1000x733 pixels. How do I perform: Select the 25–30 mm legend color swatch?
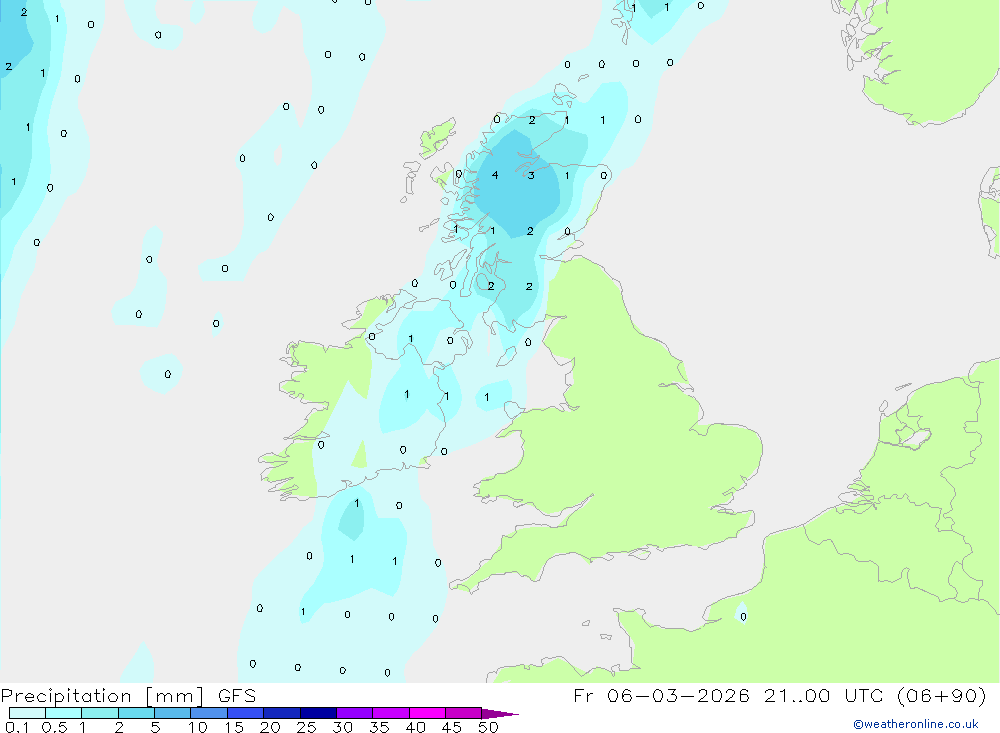pyautogui.click(x=318, y=713)
